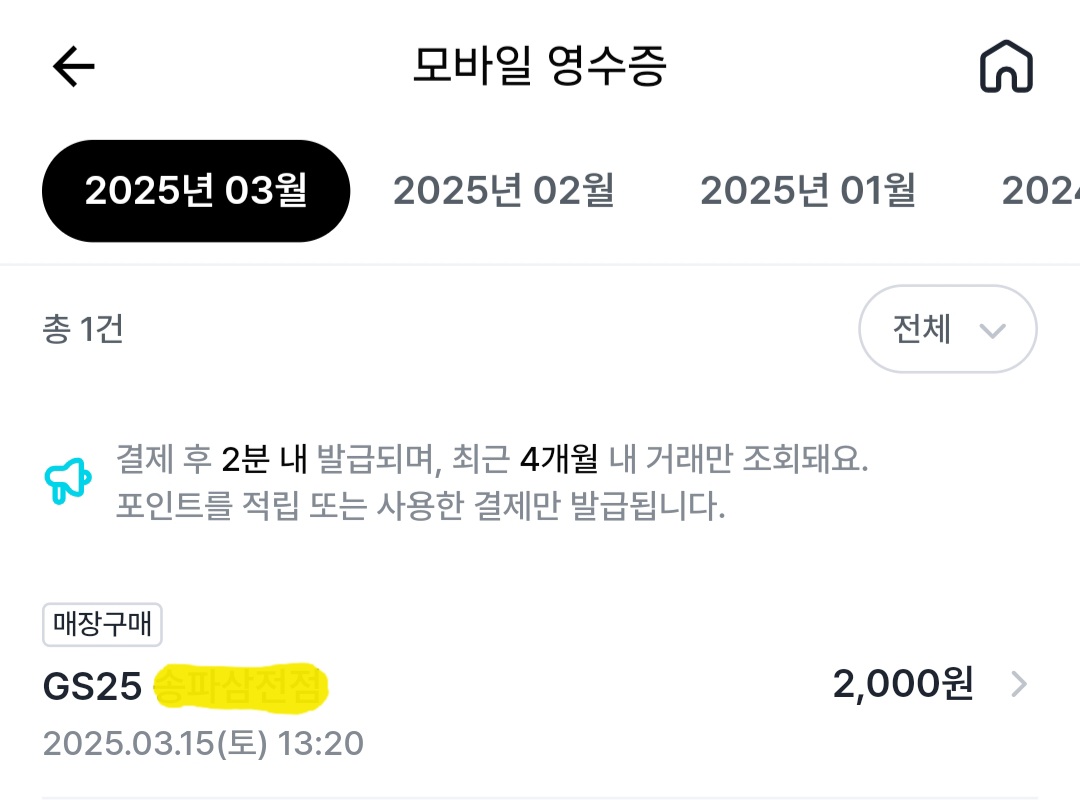Open GS25 receipt via right chevron
The width and height of the screenshot is (1080, 803).
pyautogui.click(x=1018, y=685)
